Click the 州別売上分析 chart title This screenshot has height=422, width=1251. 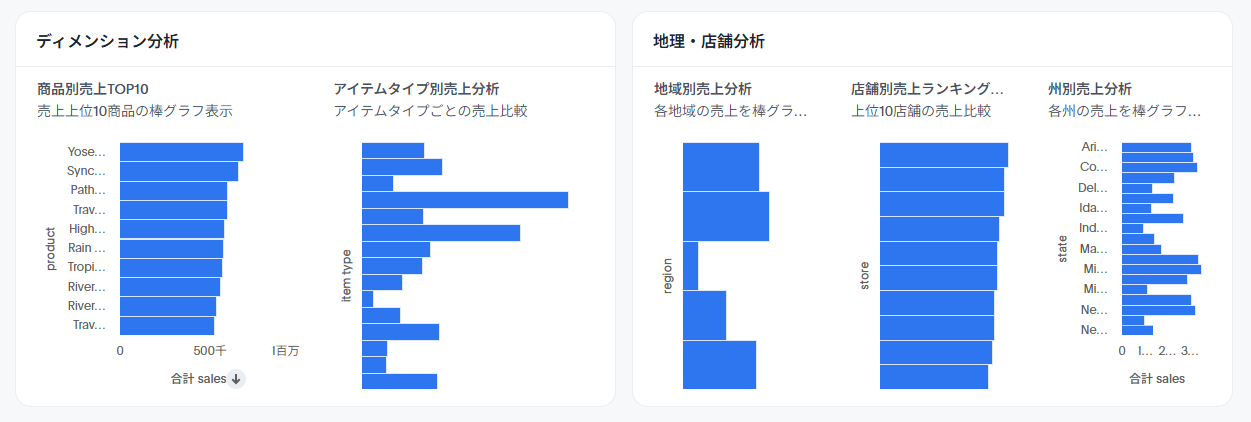tap(1090, 89)
